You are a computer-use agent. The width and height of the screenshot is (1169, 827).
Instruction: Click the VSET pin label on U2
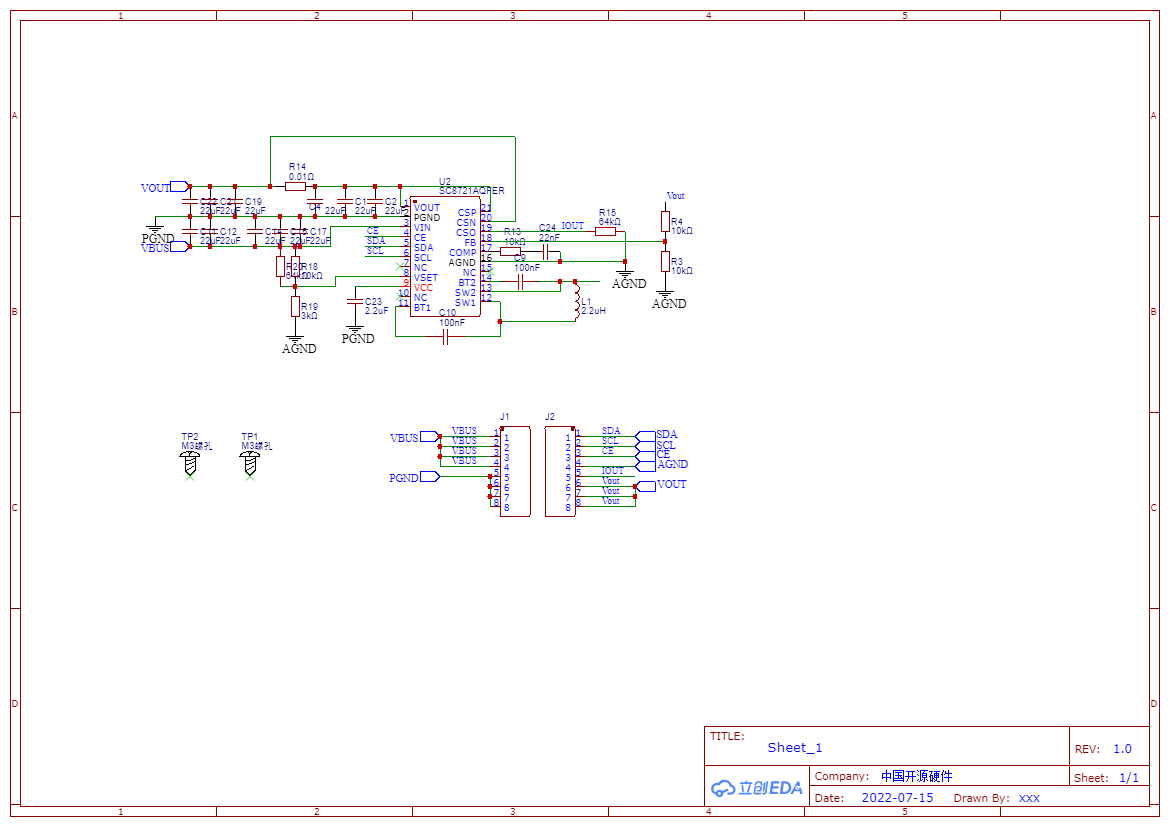[x=426, y=277]
